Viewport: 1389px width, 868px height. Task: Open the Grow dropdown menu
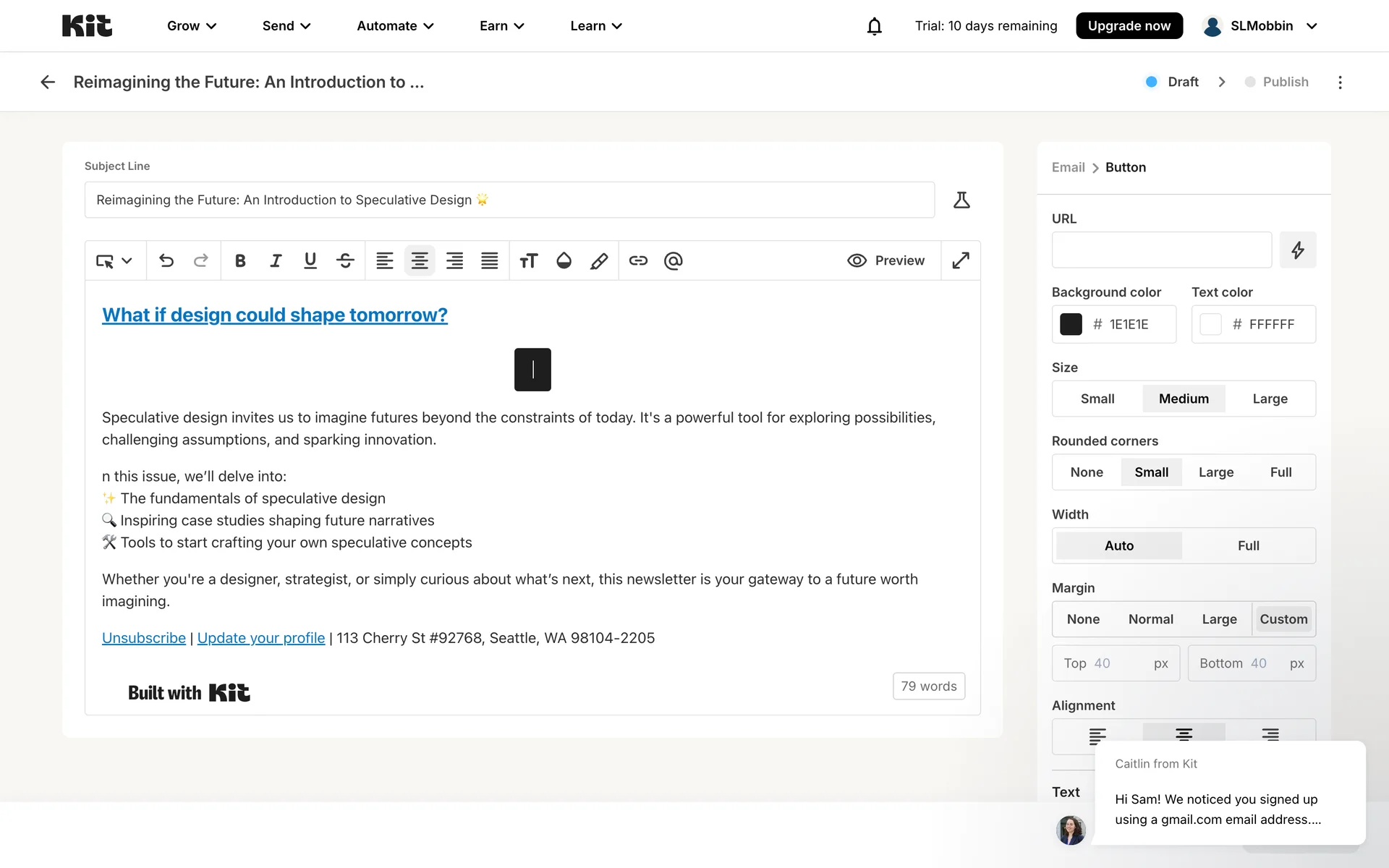(x=192, y=26)
